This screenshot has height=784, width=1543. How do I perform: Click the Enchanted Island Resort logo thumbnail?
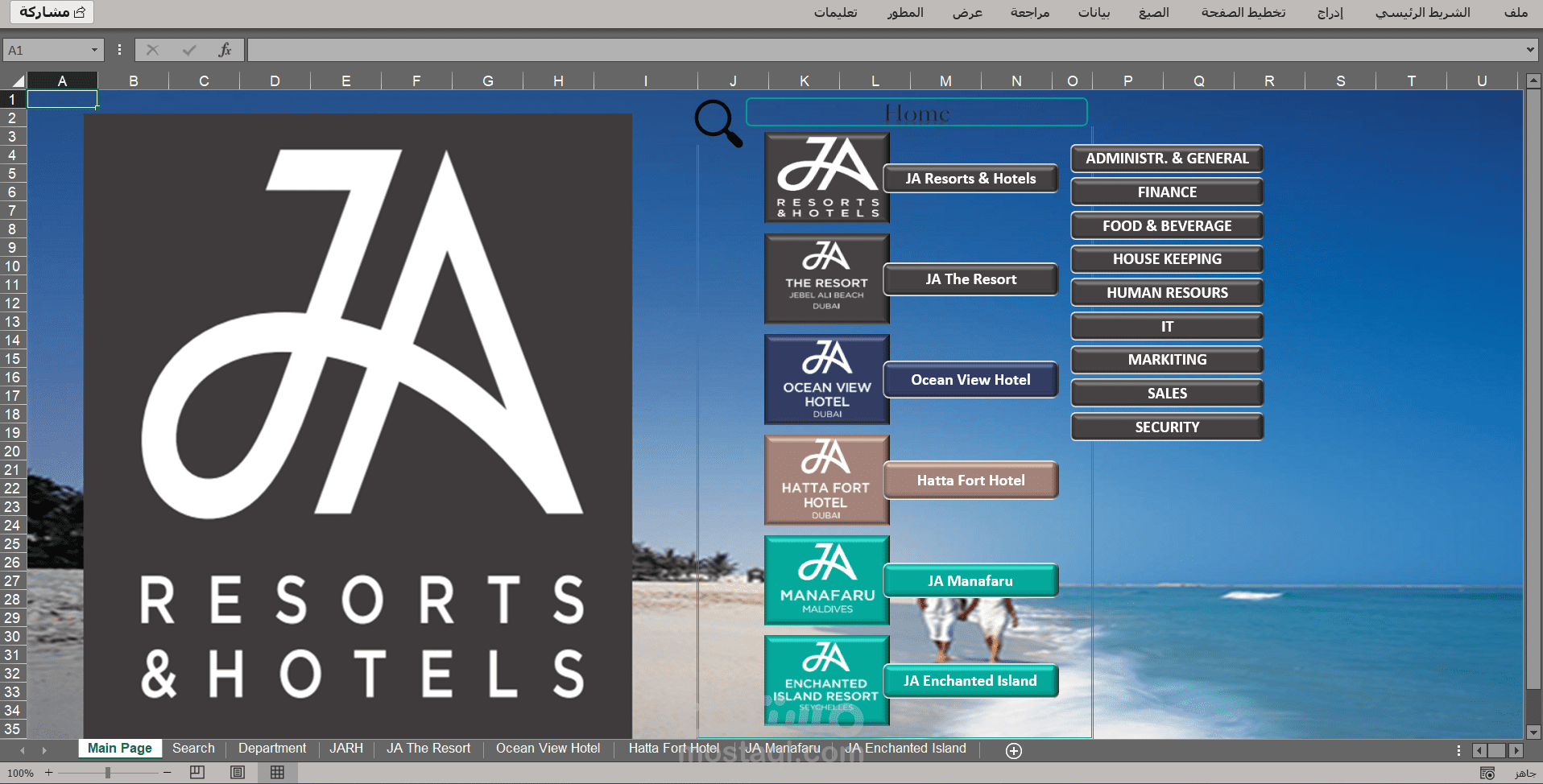coord(827,680)
